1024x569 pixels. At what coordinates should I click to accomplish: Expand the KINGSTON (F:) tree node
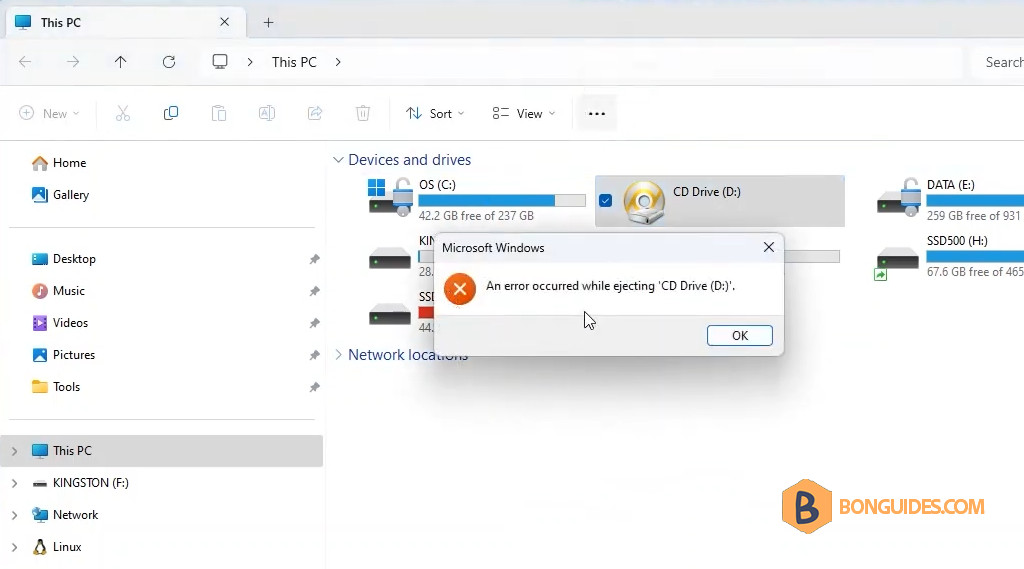(14, 483)
